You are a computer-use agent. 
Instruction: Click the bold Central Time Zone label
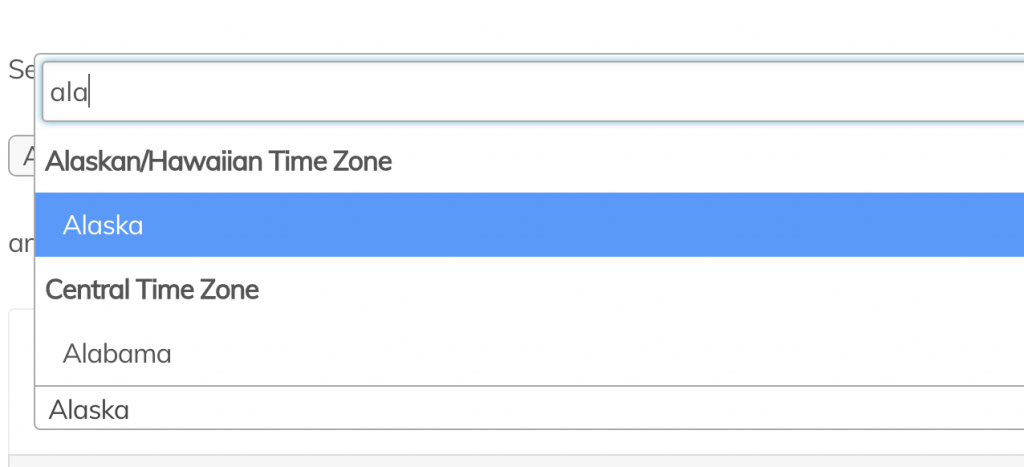(x=153, y=290)
